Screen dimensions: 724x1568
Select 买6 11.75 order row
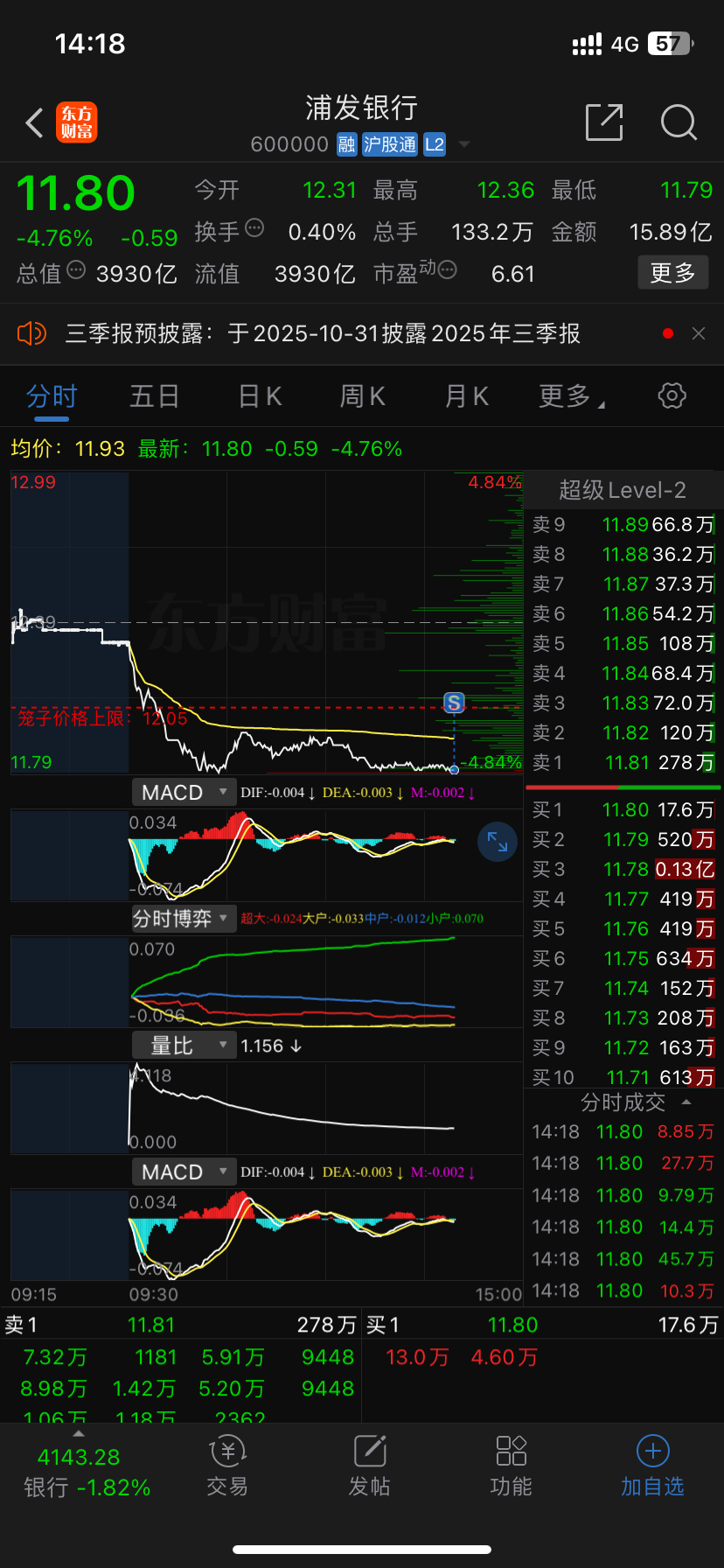click(x=623, y=958)
